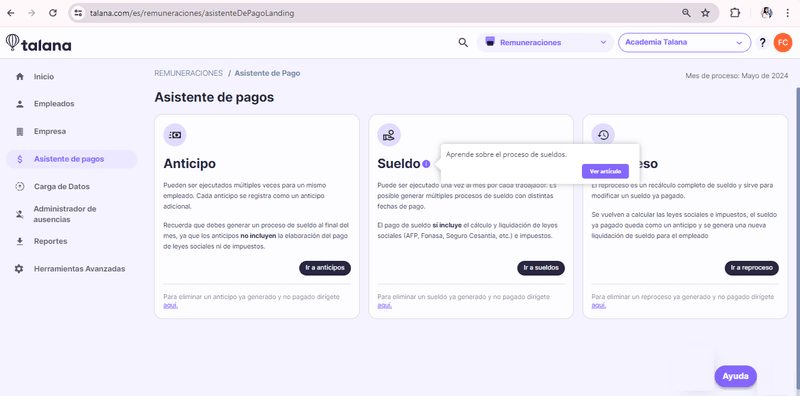Click the Ver artículo button
The height and width of the screenshot is (396, 800).
tap(605, 171)
